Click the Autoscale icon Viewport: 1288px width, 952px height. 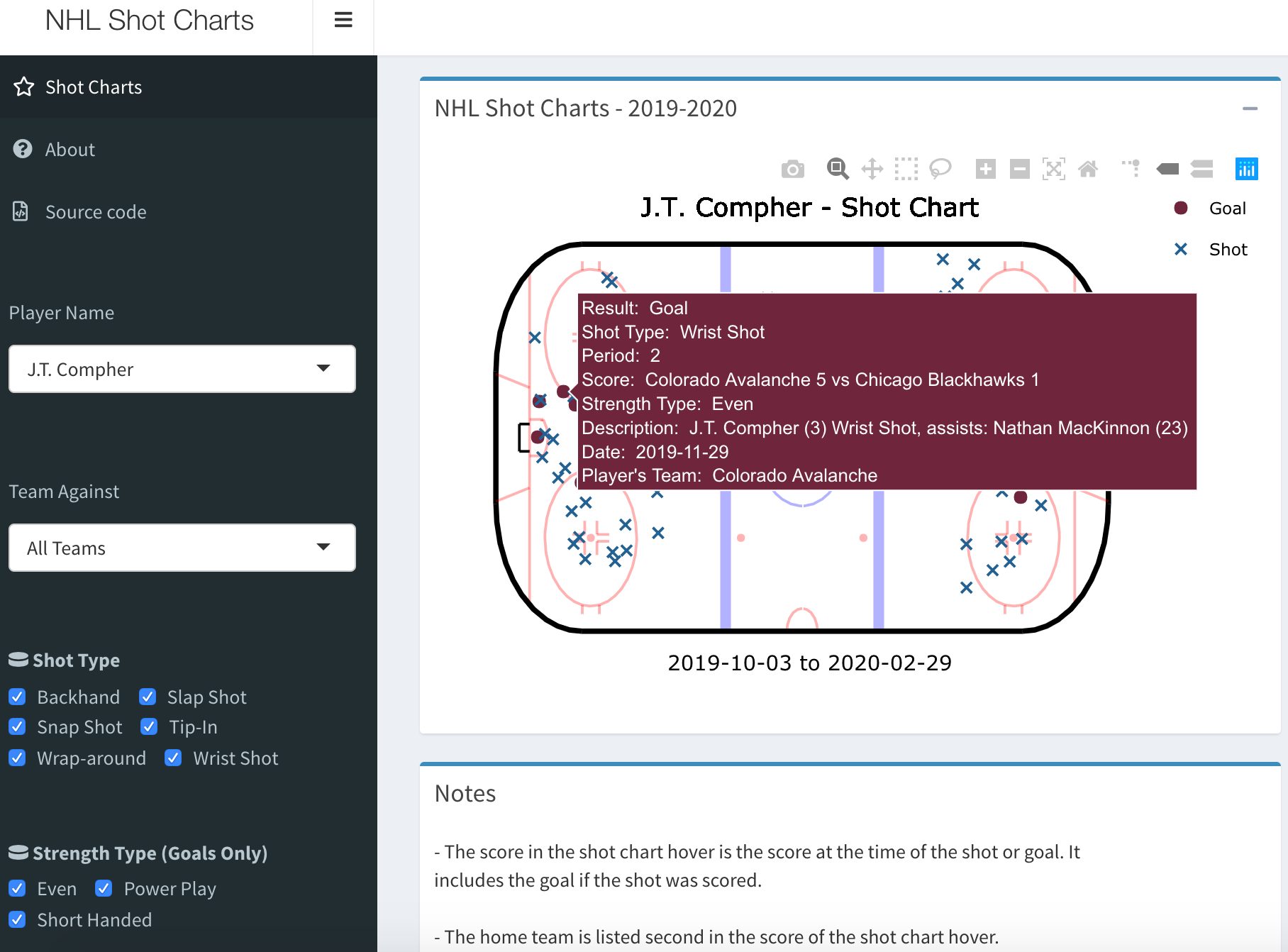(1053, 169)
